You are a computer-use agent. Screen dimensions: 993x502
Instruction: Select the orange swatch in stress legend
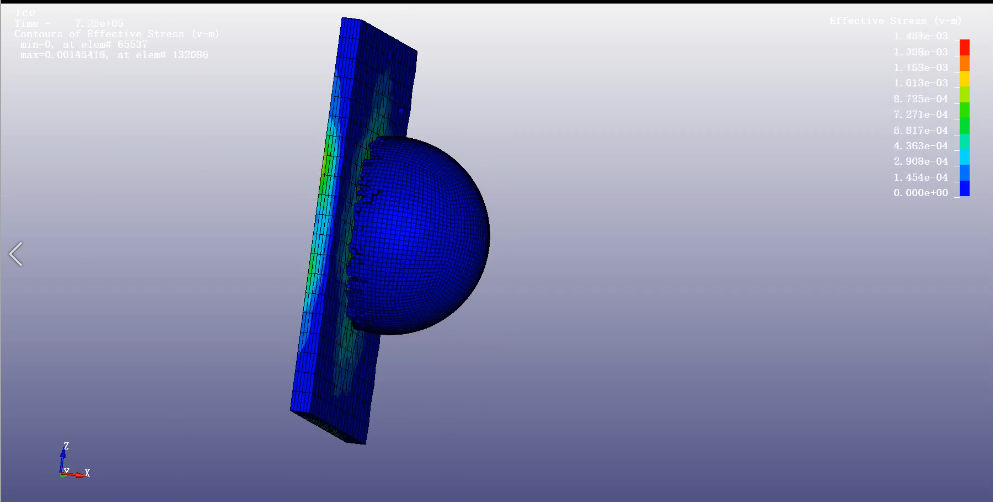pyautogui.click(x=964, y=63)
